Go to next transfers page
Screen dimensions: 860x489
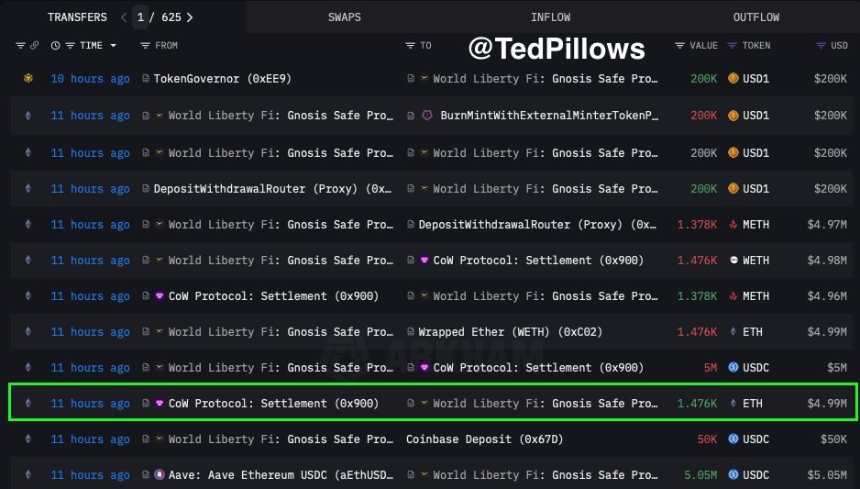pos(190,17)
